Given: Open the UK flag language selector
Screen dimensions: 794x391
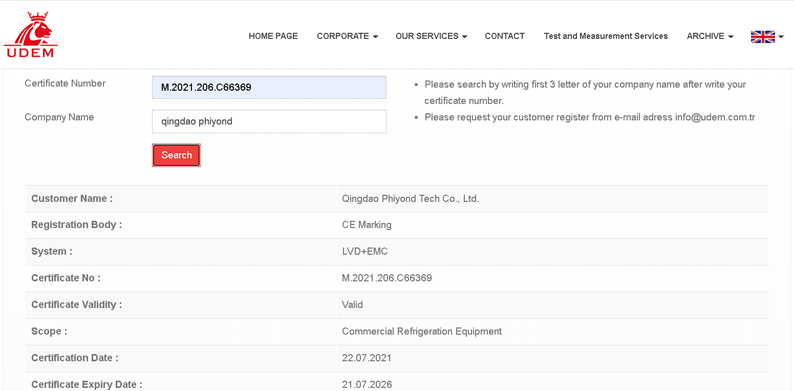Looking at the screenshot, I should pyautogui.click(x=763, y=36).
